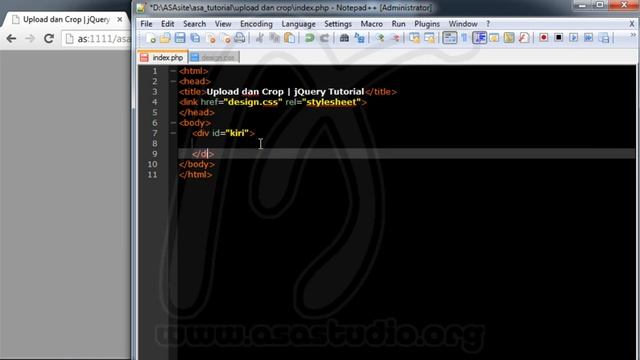Collapse the head fold at line 2
This screenshot has width=640, height=360.
tap(173, 81)
